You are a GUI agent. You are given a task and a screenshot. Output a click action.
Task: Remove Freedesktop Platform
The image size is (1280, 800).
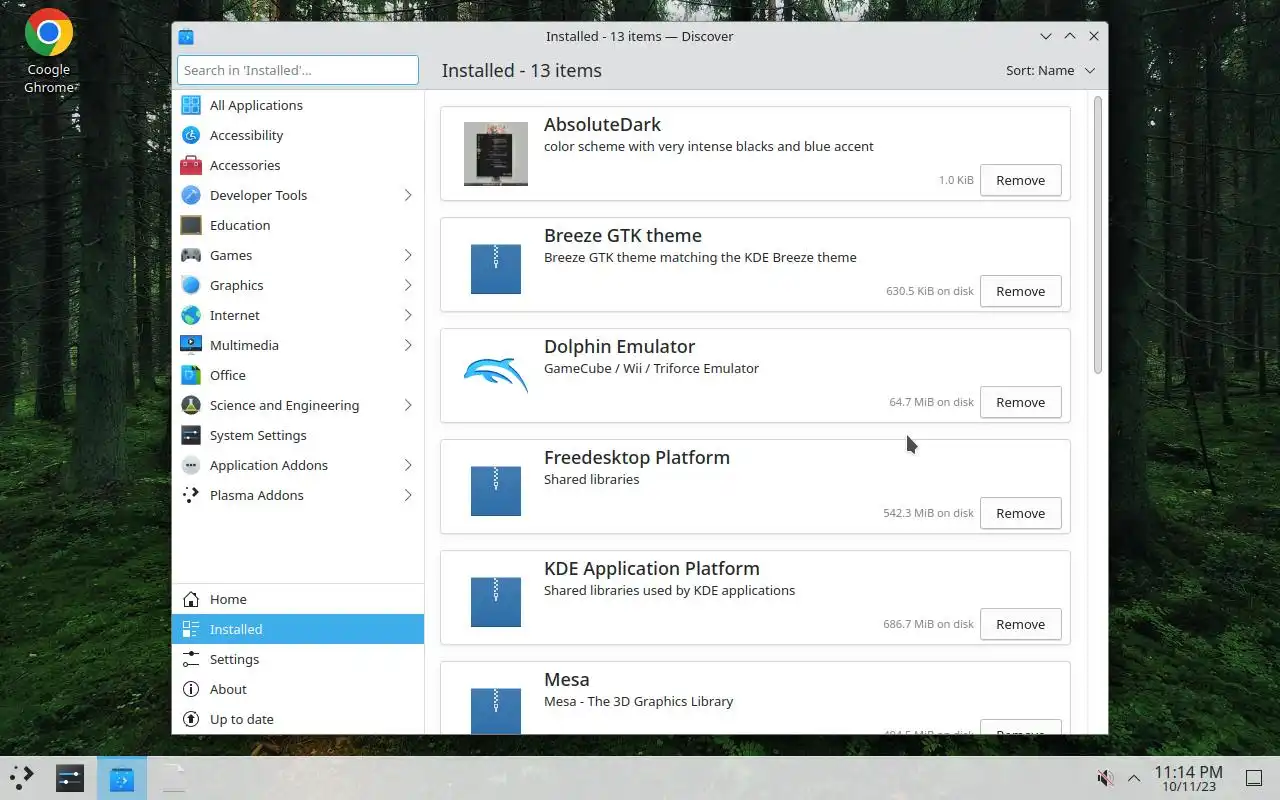1020,513
